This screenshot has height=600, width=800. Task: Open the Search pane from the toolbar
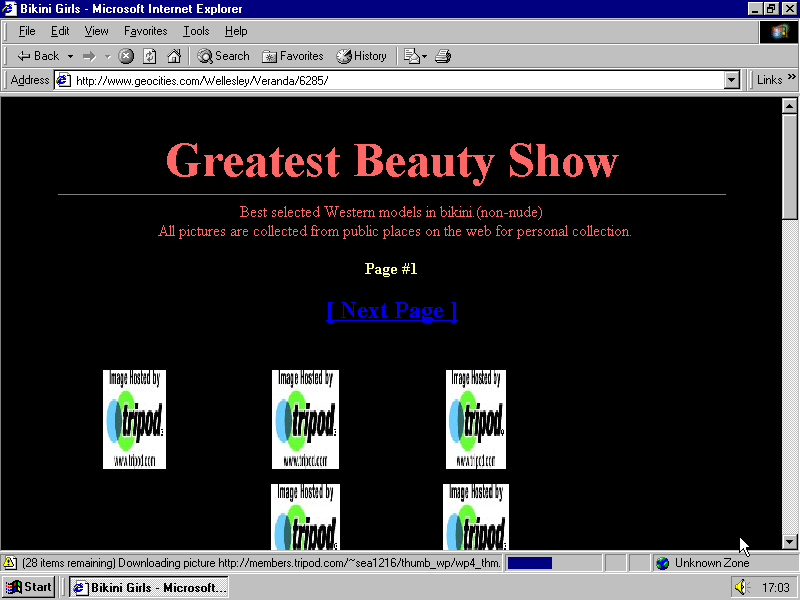pos(223,56)
